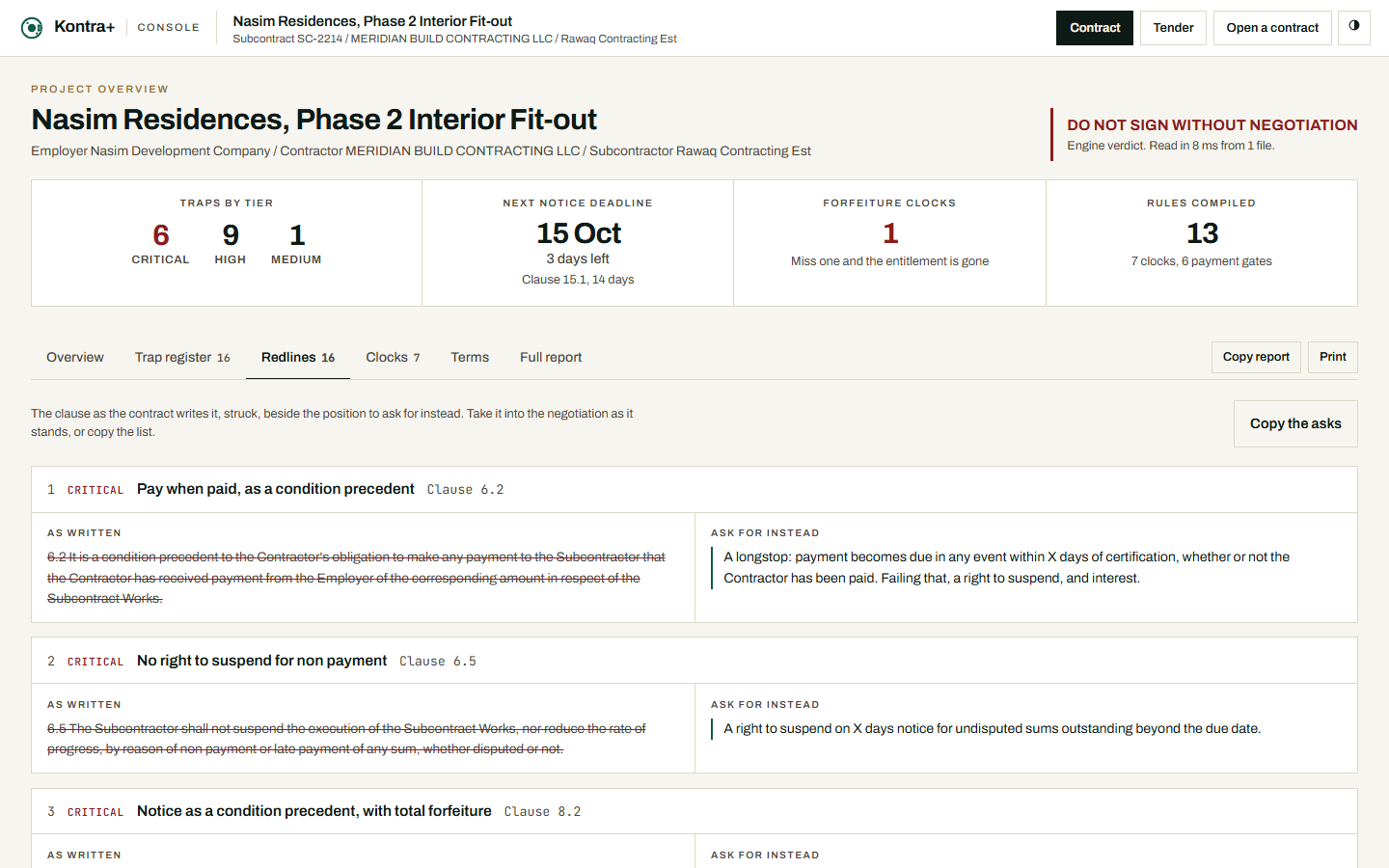This screenshot has height=868, width=1389.
Task: Click the "Pay when paid, as a condition precedent" heading
Action: click(276, 489)
